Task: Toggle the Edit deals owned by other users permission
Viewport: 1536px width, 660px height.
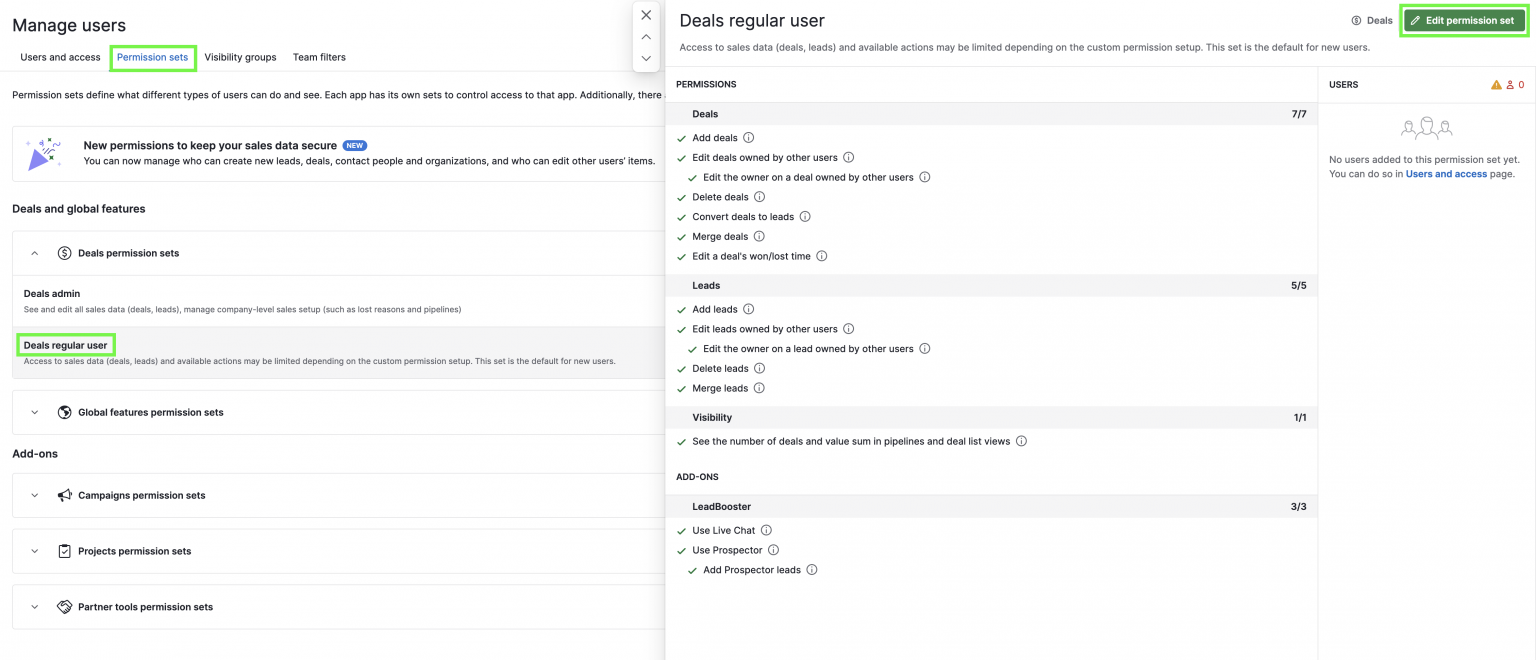Action: (x=682, y=157)
